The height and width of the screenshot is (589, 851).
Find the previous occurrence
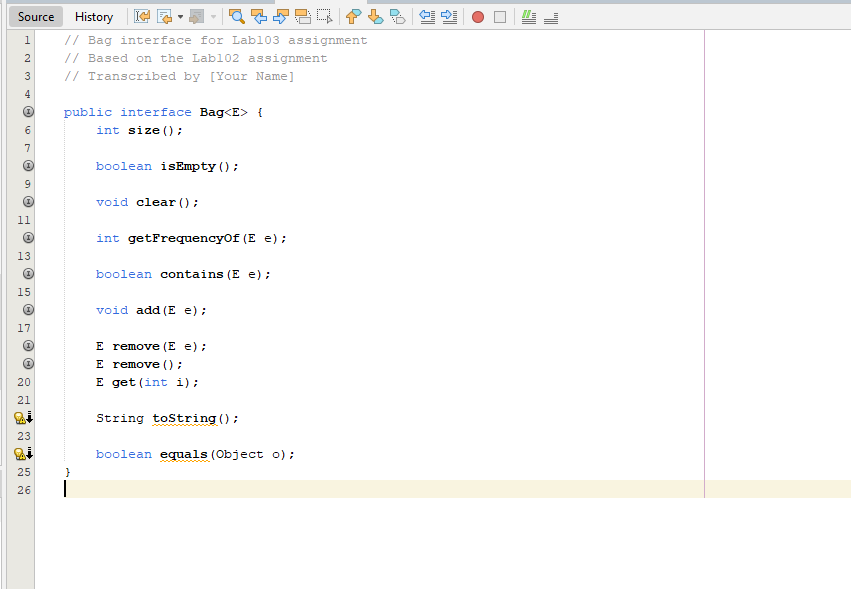pyautogui.click(x=258, y=16)
